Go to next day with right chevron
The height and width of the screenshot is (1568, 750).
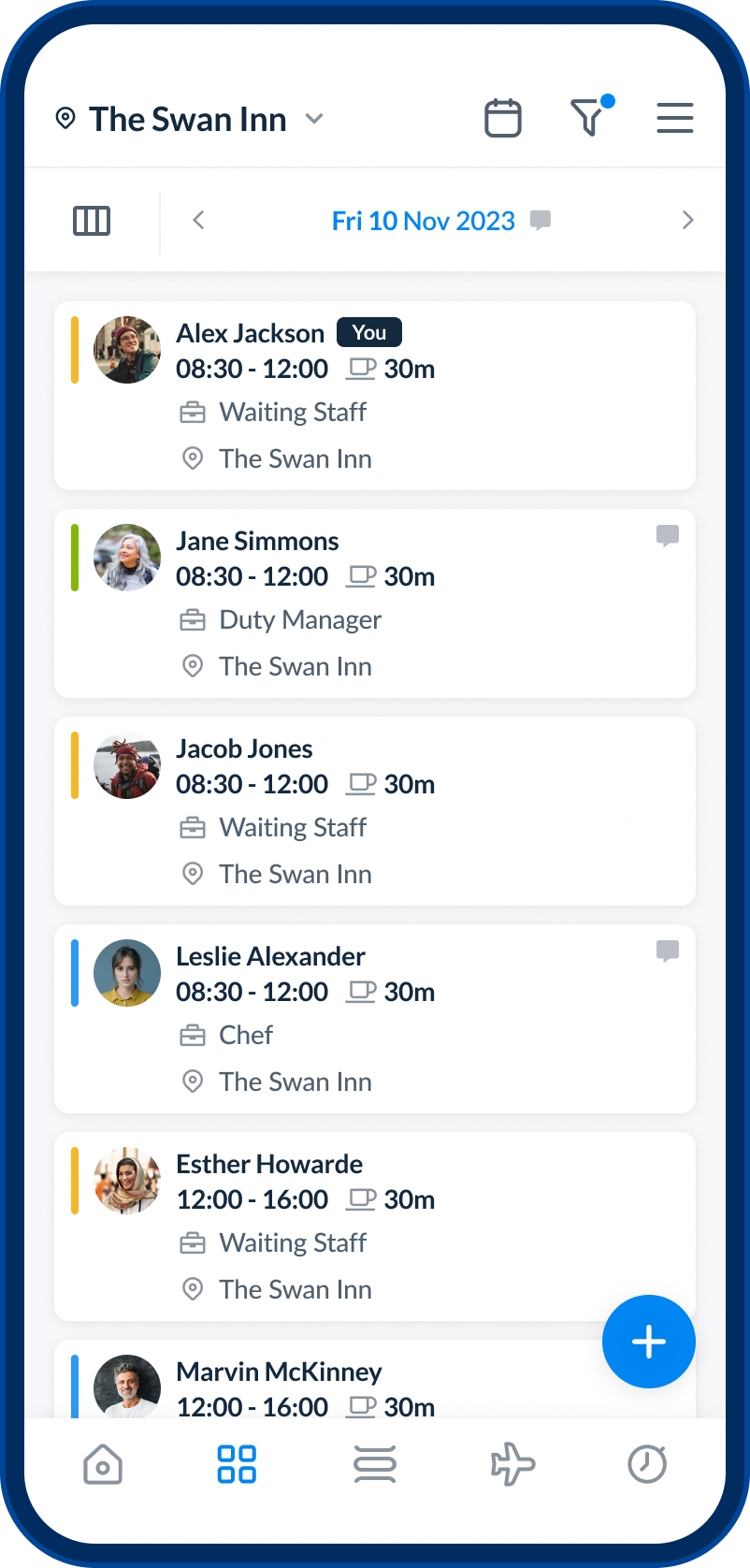[x=687, y=221]
